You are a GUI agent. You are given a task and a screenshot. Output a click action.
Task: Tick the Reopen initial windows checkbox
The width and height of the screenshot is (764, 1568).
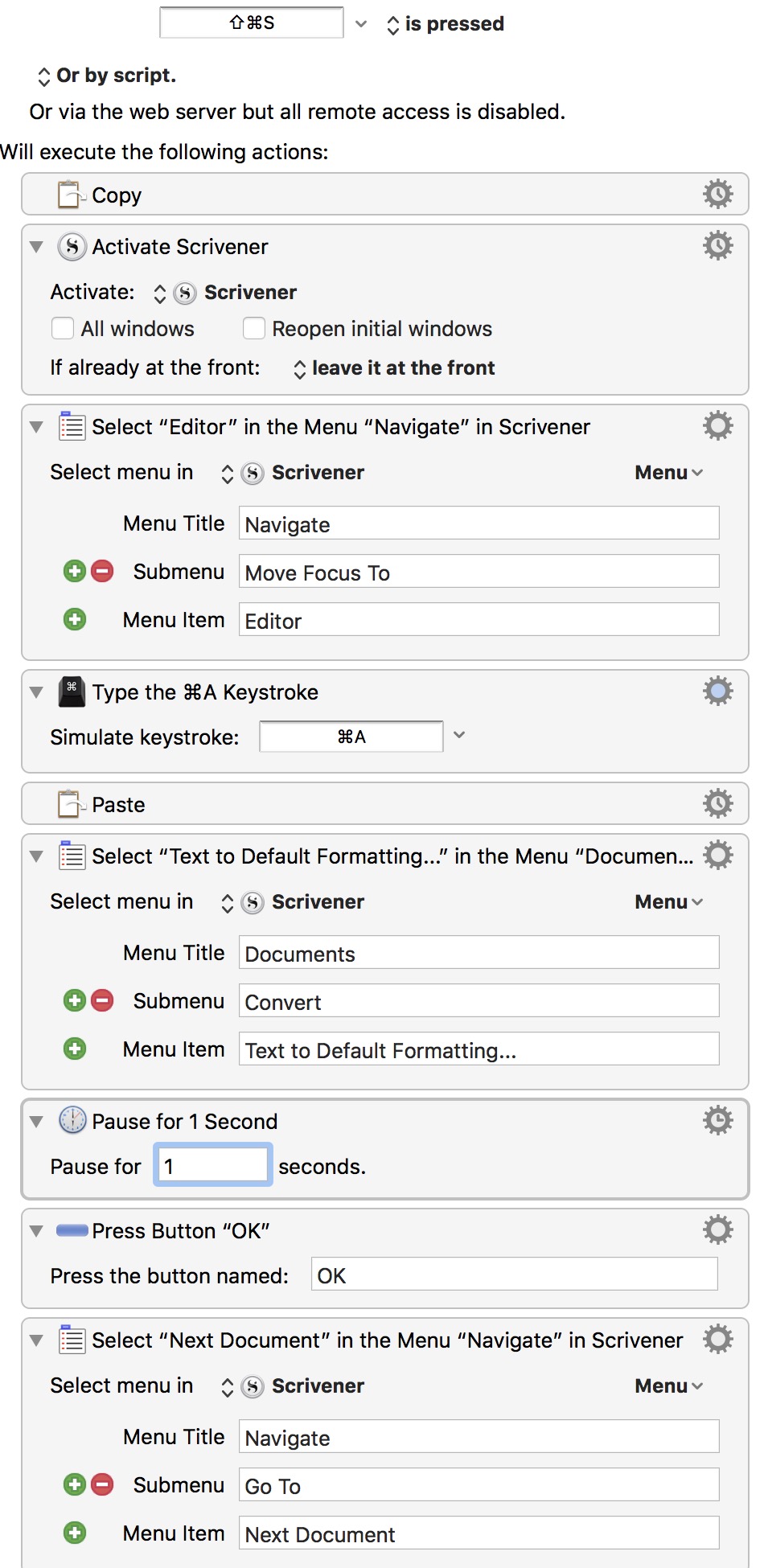(x=254, y=329)
